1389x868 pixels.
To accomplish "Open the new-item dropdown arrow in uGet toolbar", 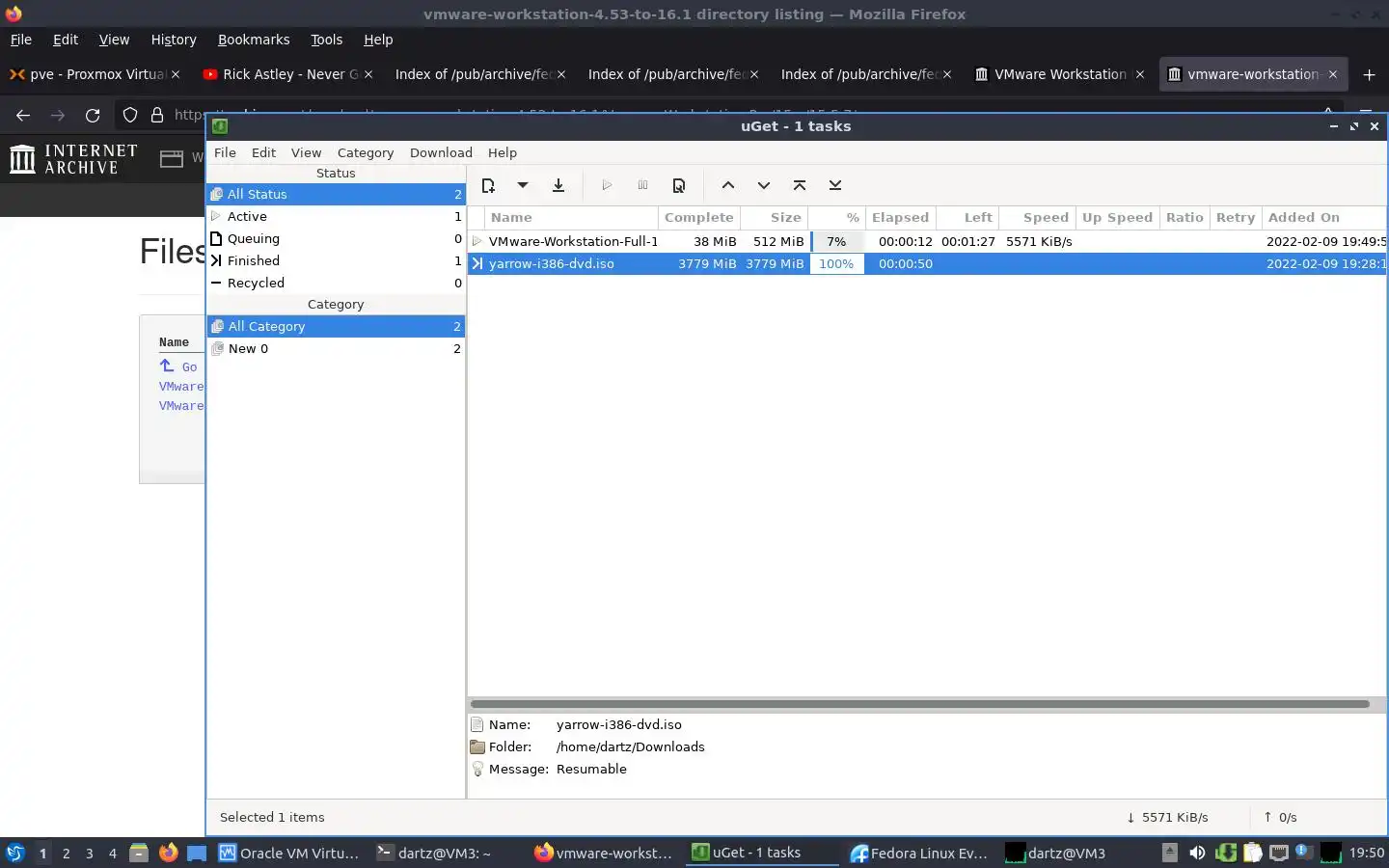I will [x=523, y=185].
